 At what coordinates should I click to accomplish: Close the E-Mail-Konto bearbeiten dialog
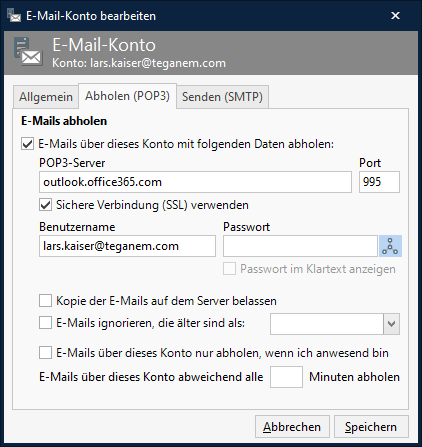pos(395,15)
